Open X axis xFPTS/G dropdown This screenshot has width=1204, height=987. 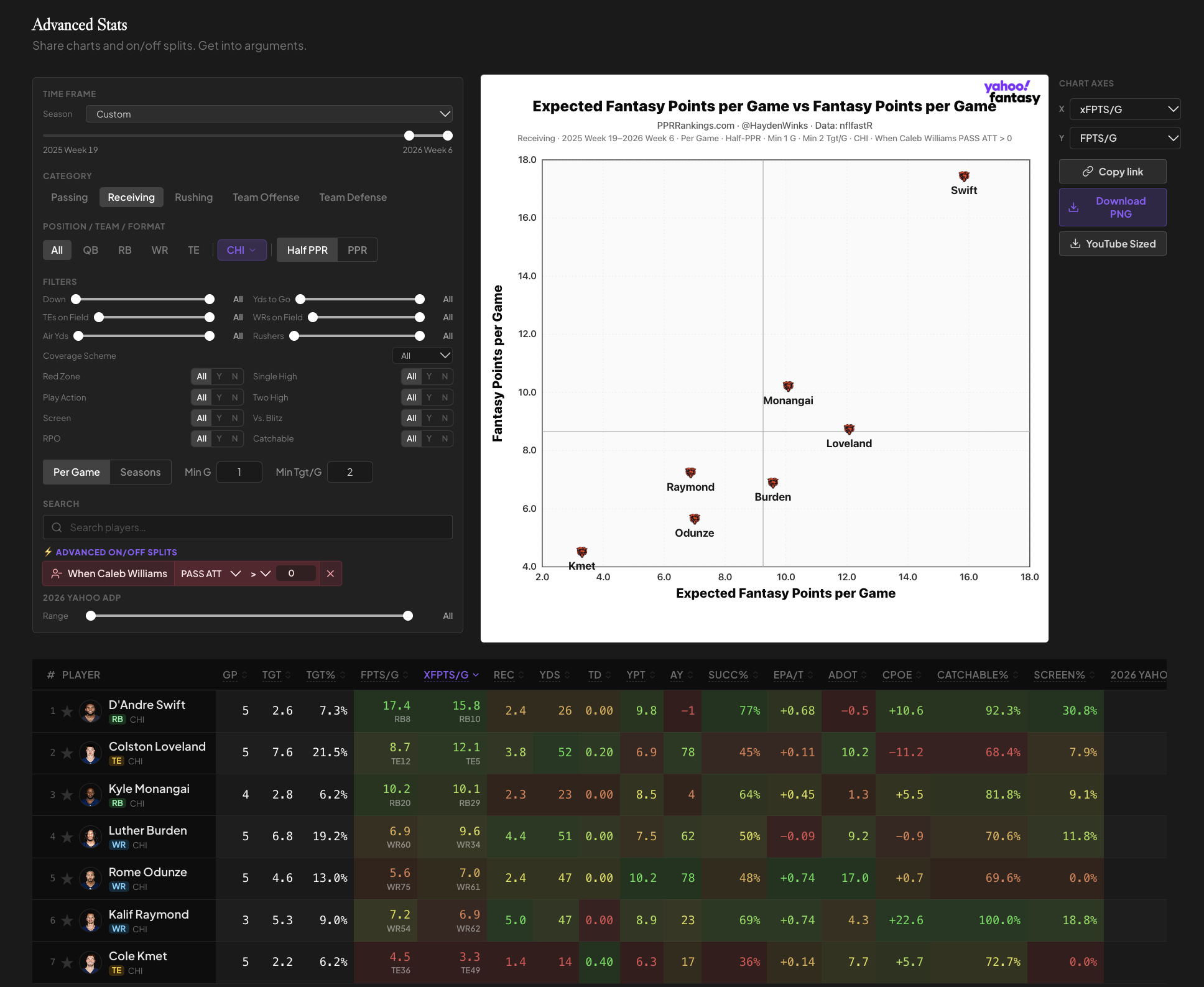click(x=1125, y=109)
